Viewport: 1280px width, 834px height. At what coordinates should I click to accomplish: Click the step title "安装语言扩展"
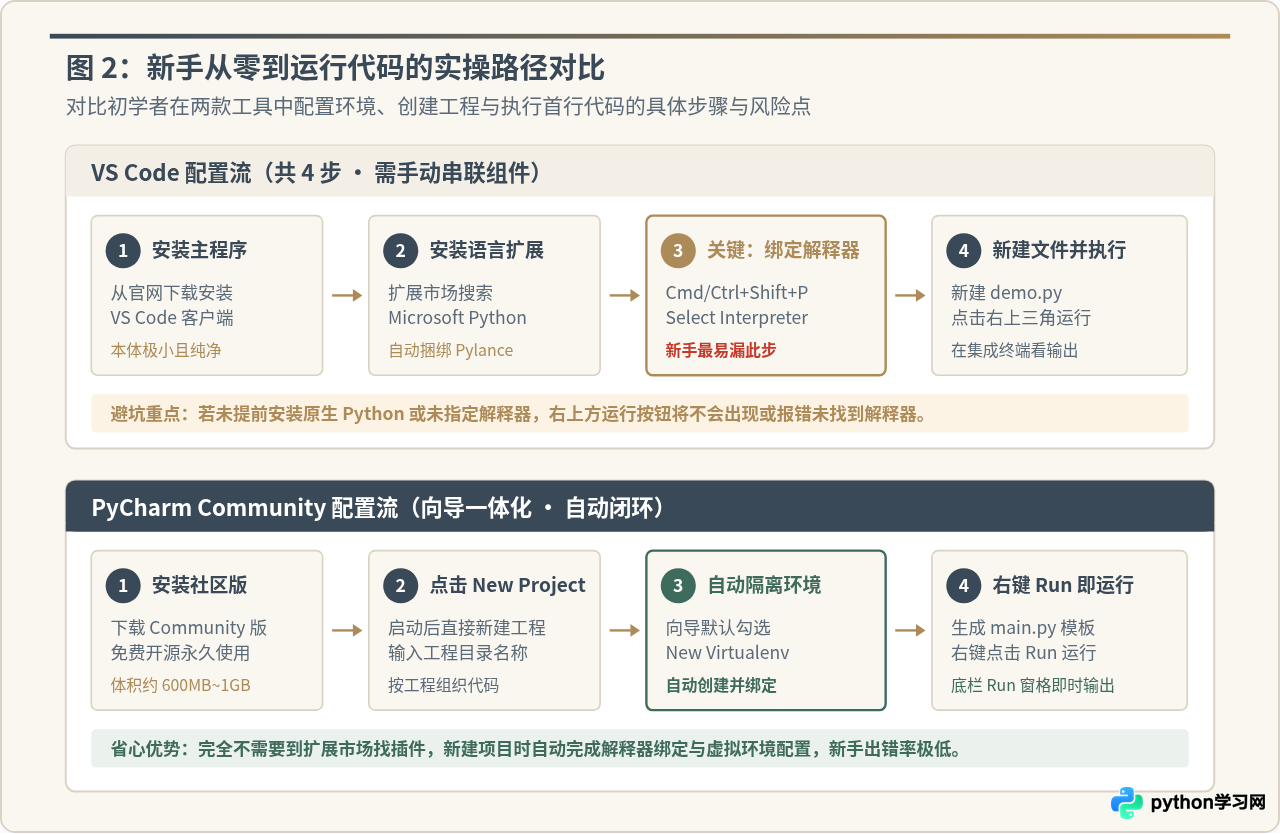click(487, 250)
